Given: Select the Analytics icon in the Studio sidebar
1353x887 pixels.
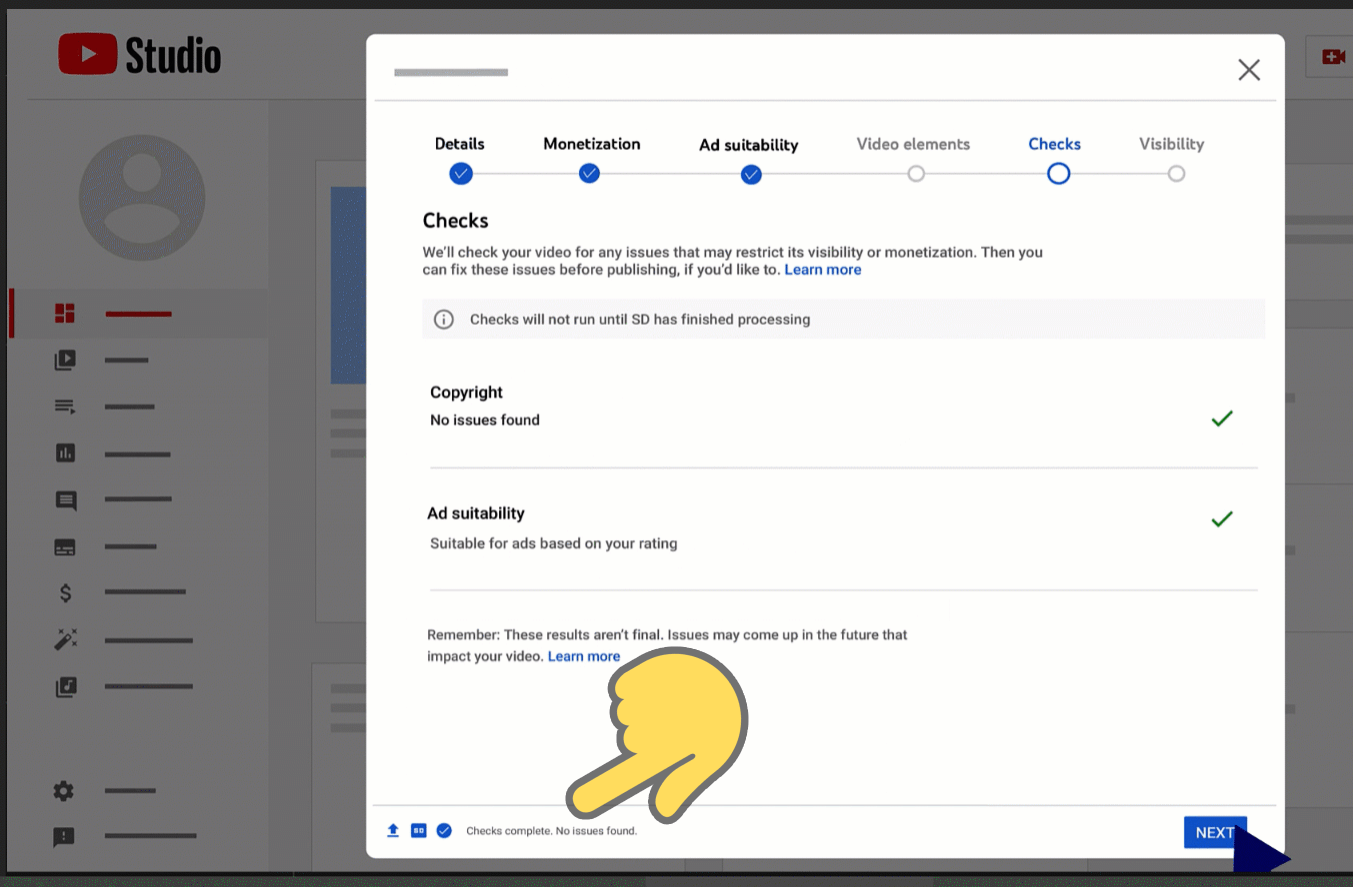Looking at the screenshot, I should coord(65,453).
